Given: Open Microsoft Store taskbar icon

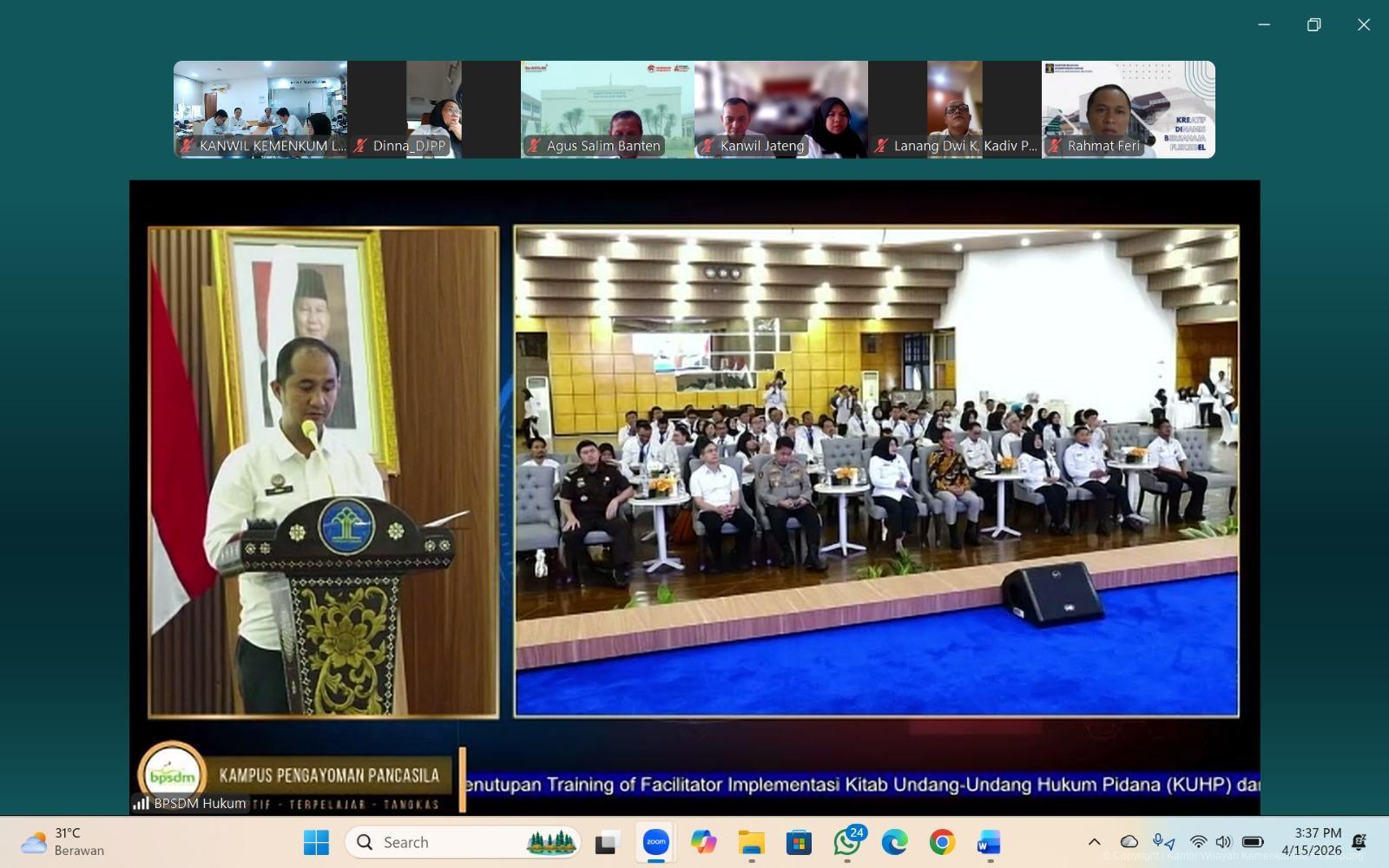Looking at the screenshot, I should (799, 842).
